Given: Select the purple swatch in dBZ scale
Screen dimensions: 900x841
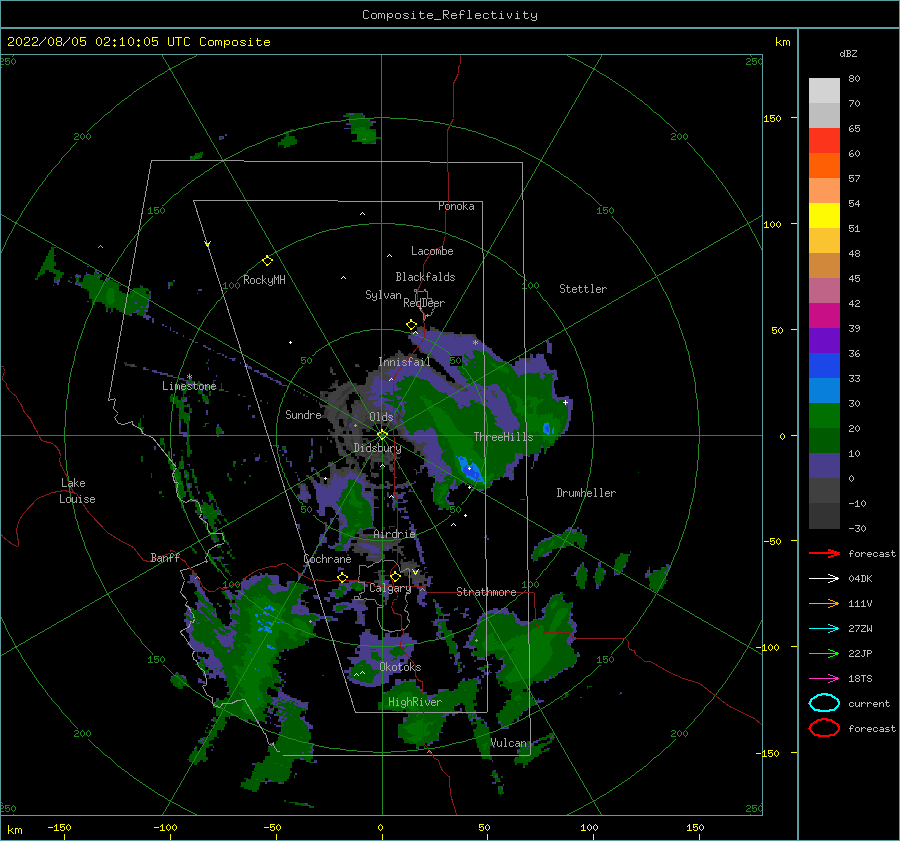Looking at the screenshot, I should tap(824, 340).
